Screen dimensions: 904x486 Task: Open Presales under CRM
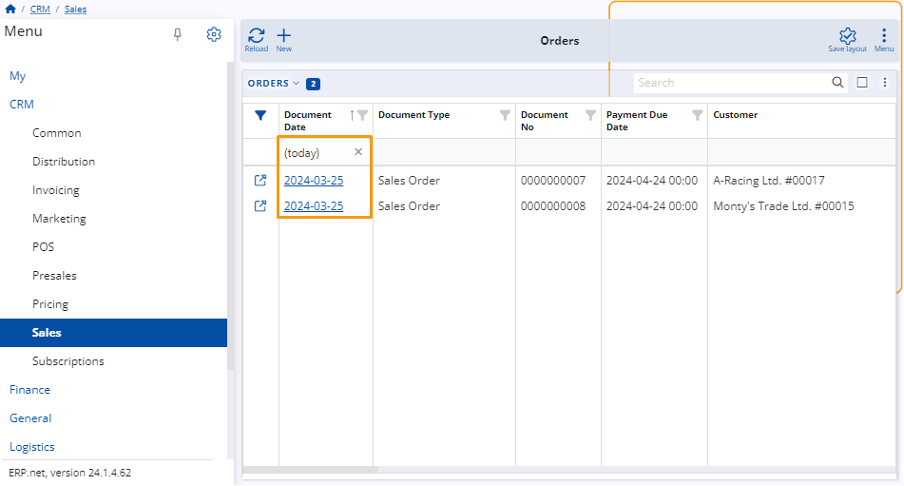54,276
